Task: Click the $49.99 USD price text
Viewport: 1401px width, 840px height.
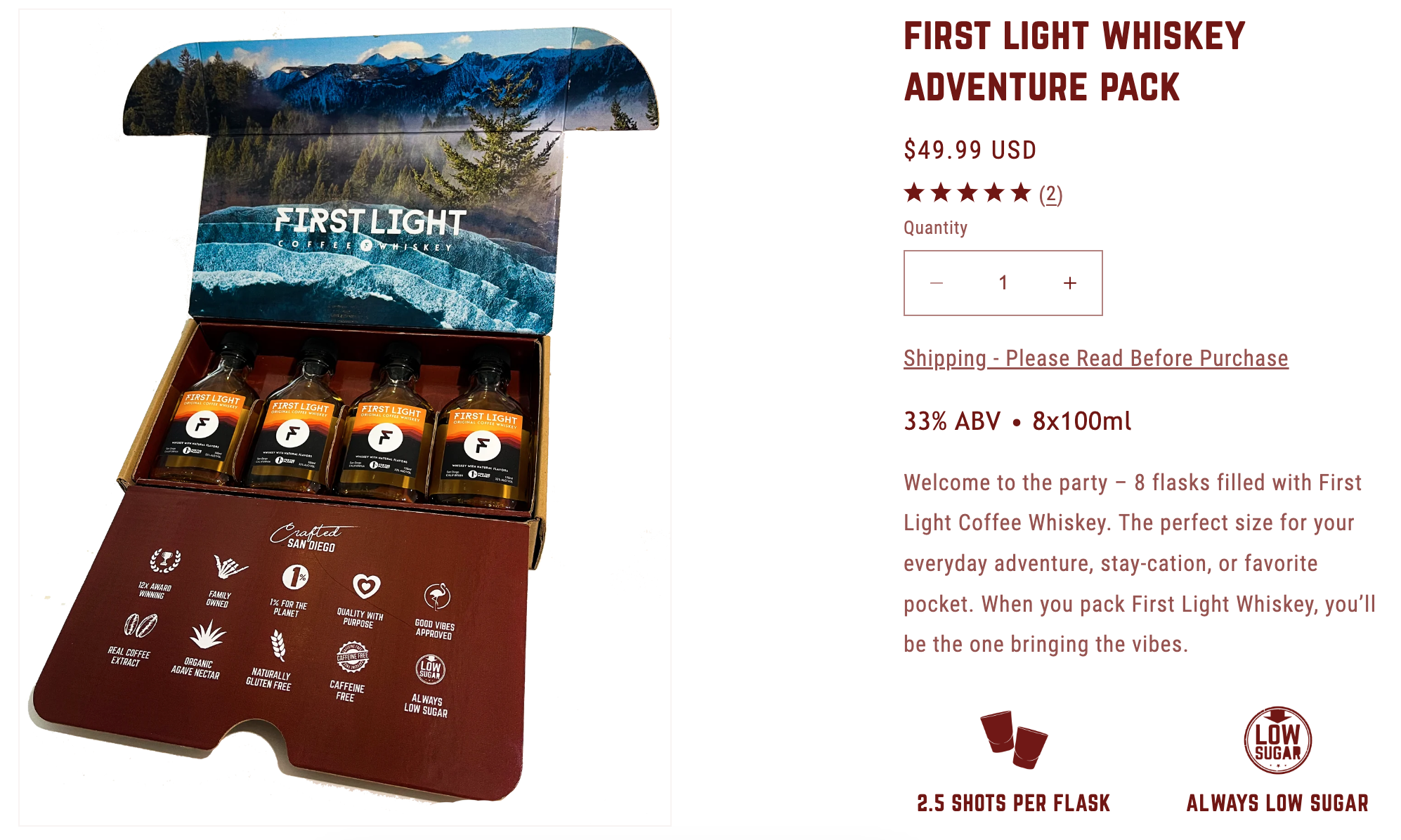Action: tap(970, 150)
